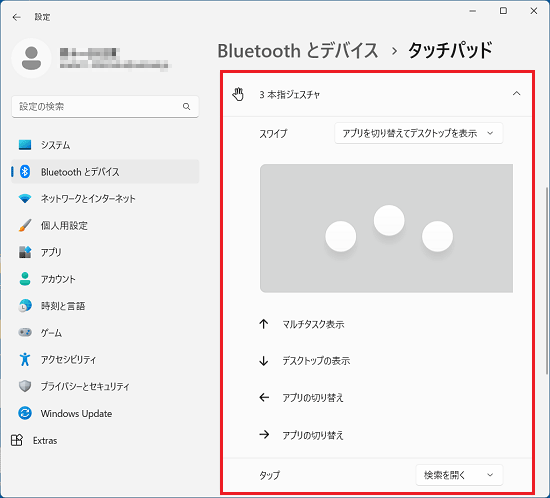This screenshot has height=498, width=550.
Task: Click the right arrow for アプリの切り替え
Action: point(264,435)
